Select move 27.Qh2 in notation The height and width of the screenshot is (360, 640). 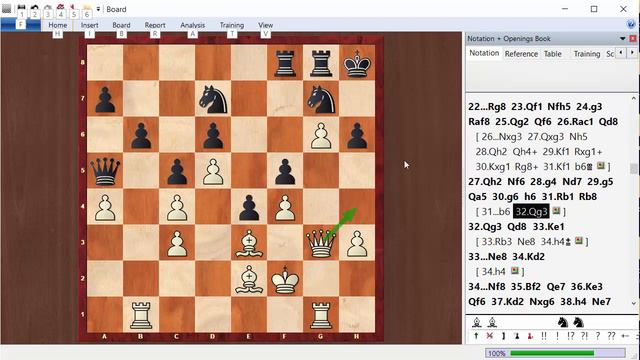485,182
